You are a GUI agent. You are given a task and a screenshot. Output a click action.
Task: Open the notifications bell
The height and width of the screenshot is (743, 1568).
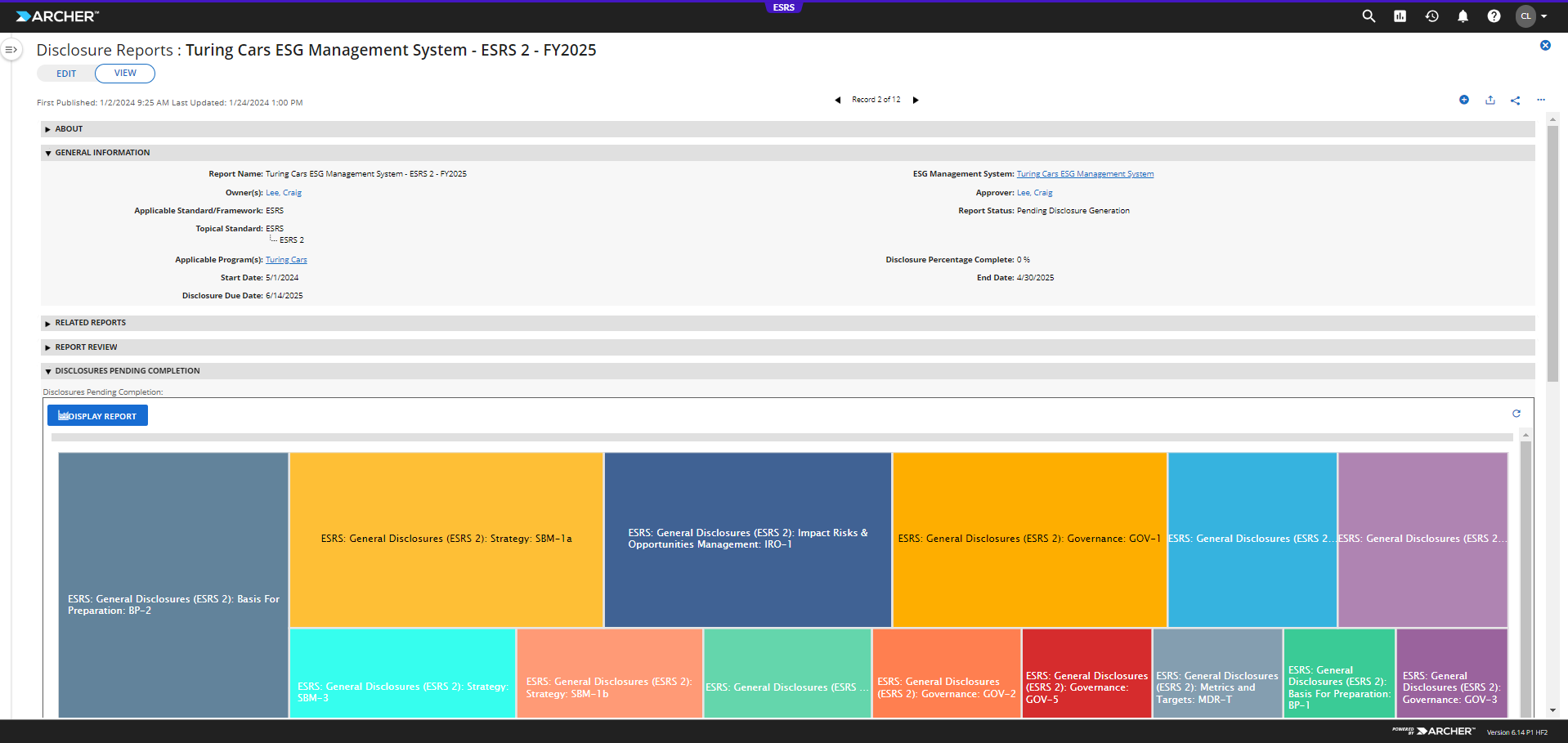click(x=1463, y=16)
